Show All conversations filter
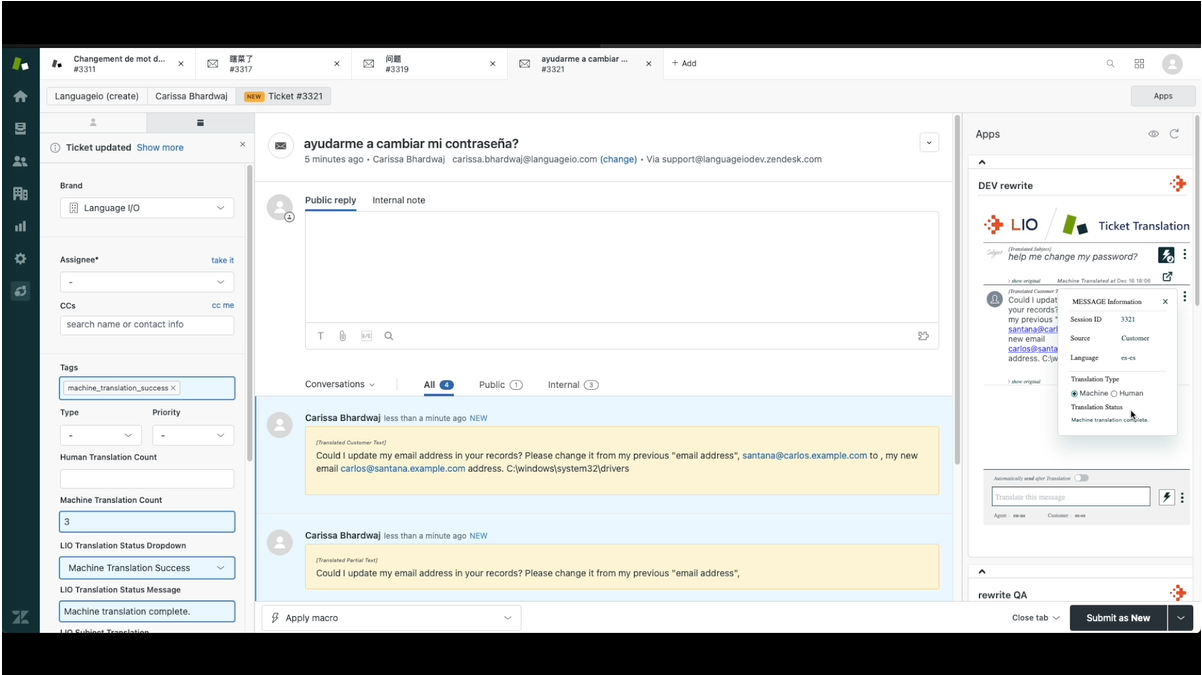 pyautogui.click(x=438, y=384)
